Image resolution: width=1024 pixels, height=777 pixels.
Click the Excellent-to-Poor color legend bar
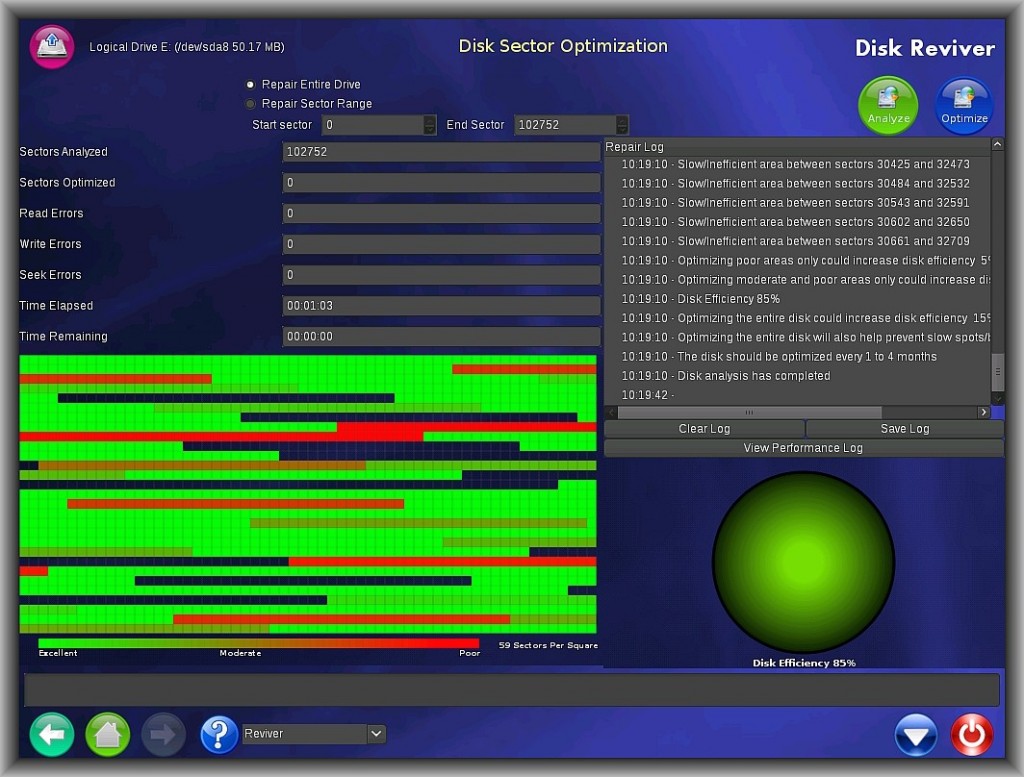(x=259, y=644)
